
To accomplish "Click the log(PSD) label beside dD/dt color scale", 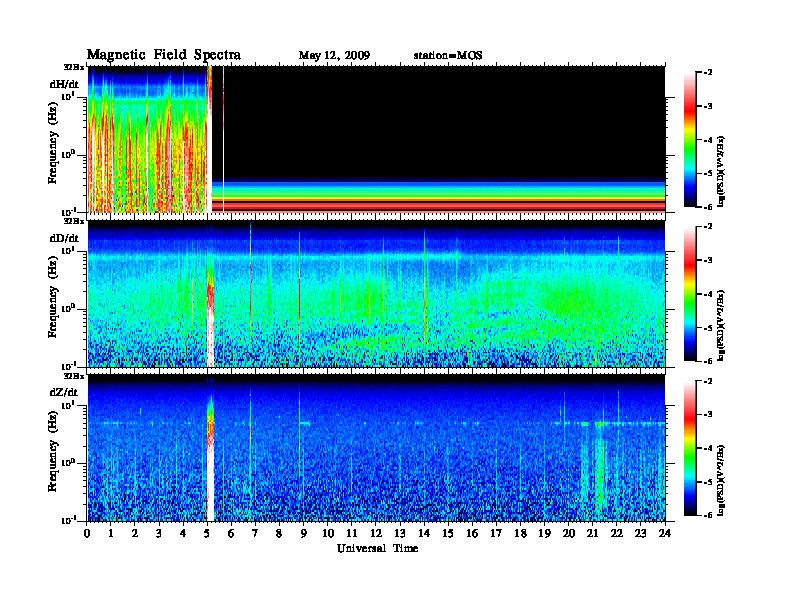I will (x=721, y=326).
